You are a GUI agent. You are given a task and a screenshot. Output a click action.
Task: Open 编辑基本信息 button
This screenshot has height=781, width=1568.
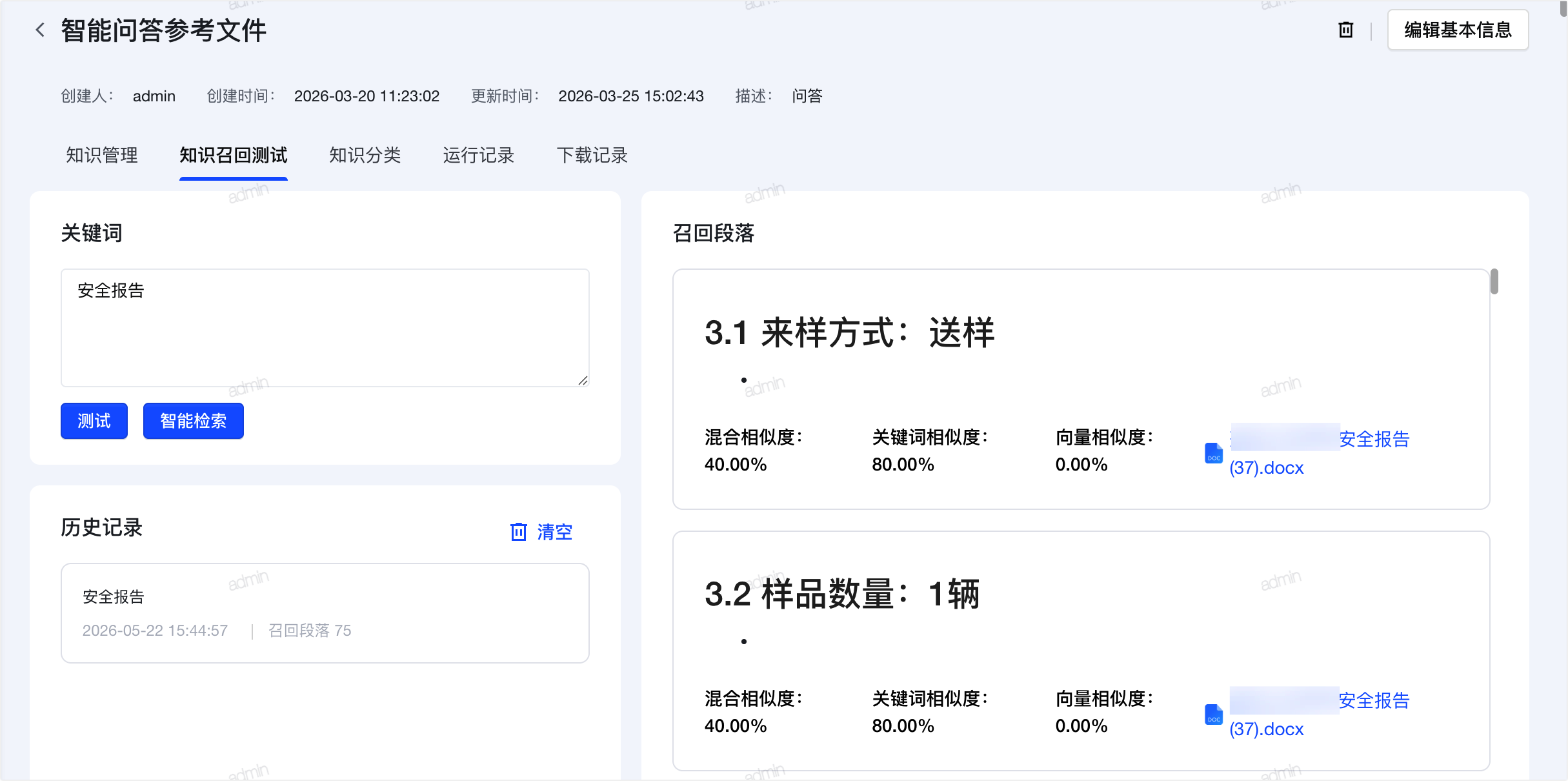tap(1458, 30)
